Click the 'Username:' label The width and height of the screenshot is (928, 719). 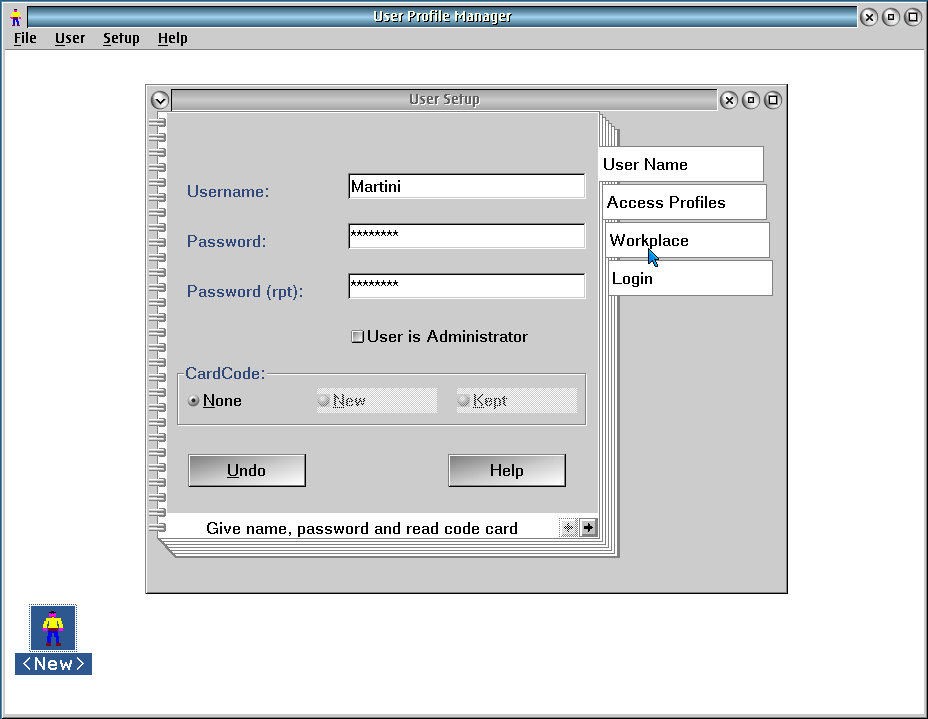pyautogui.click(x=228, y=192)
